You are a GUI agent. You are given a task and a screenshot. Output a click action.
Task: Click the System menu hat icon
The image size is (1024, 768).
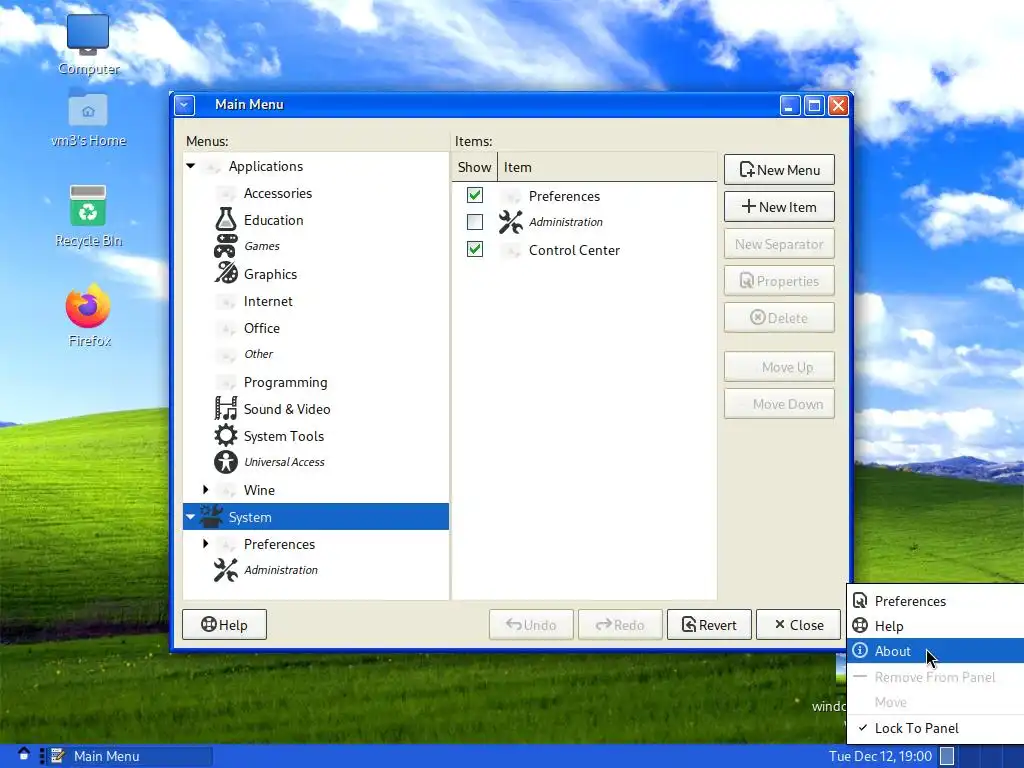point(211,517)
